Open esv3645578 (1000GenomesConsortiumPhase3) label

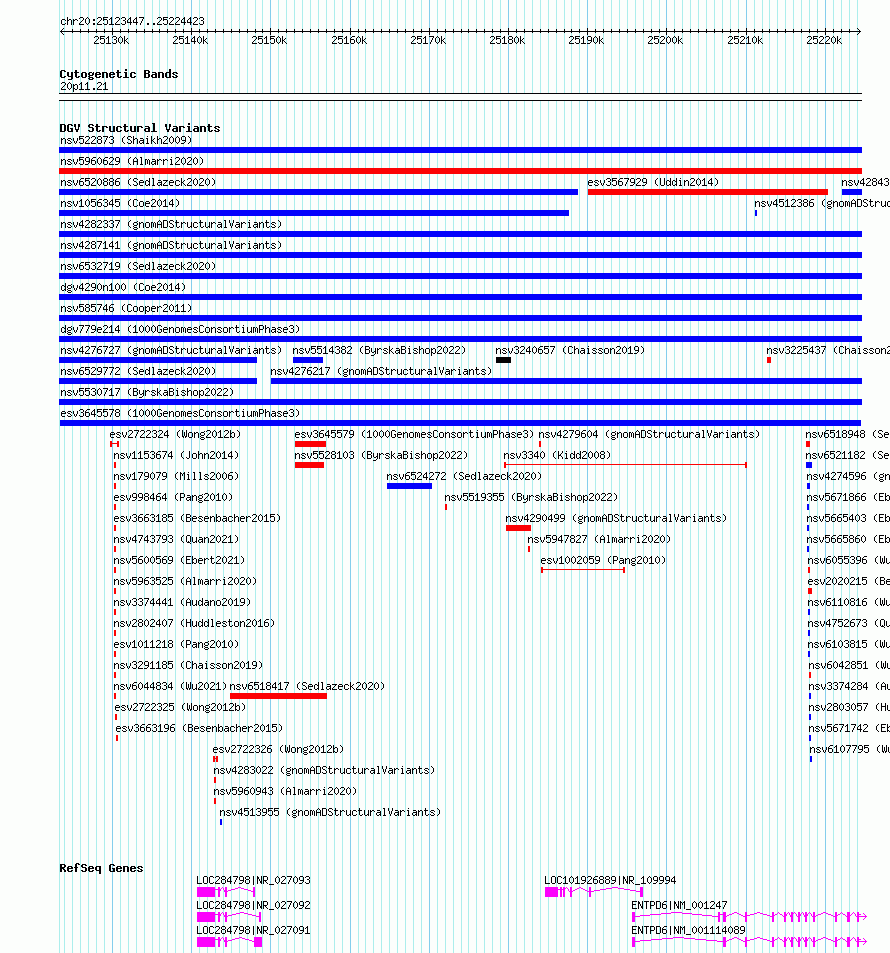click(x=180, y=413)
